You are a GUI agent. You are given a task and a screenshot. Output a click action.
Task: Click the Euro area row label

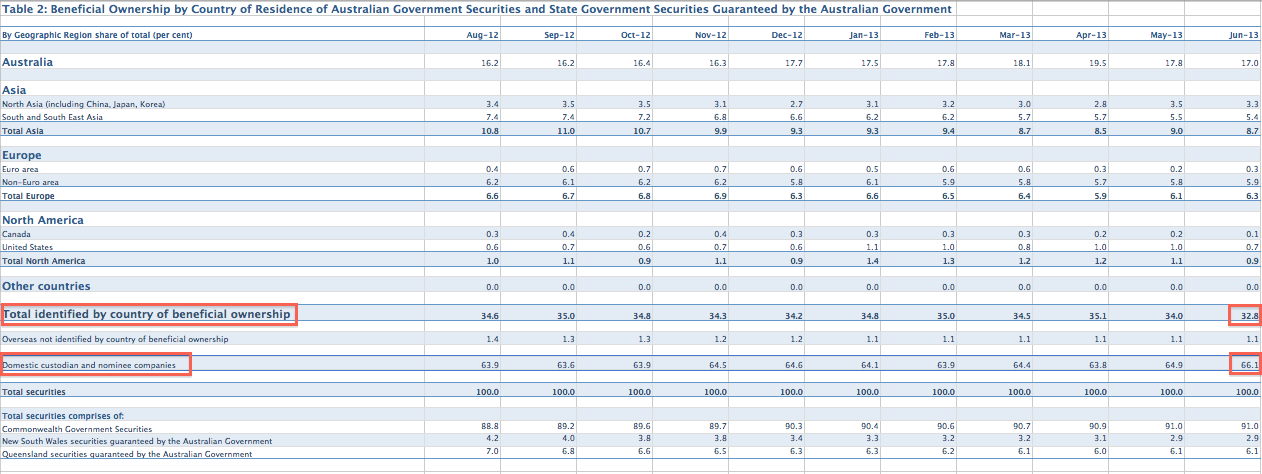tap(21, 169)
